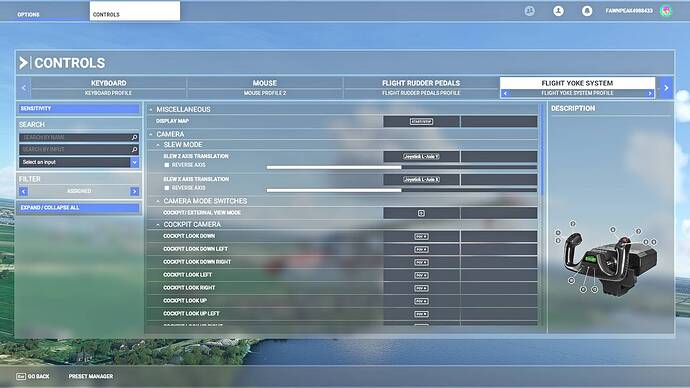Click Cockpit Look Down primary binding
Image resolution: width=690 pixels, height=388 pixels.
[421, 237]
